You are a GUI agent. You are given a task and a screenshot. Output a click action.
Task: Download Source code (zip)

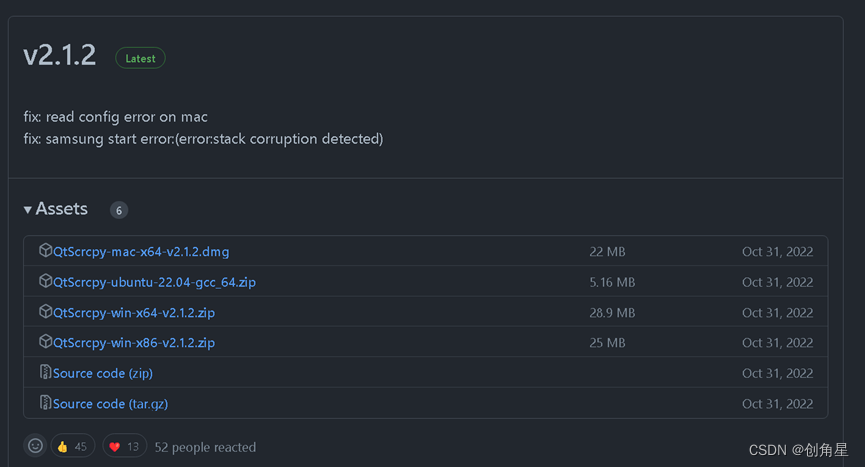coord(103,373)
